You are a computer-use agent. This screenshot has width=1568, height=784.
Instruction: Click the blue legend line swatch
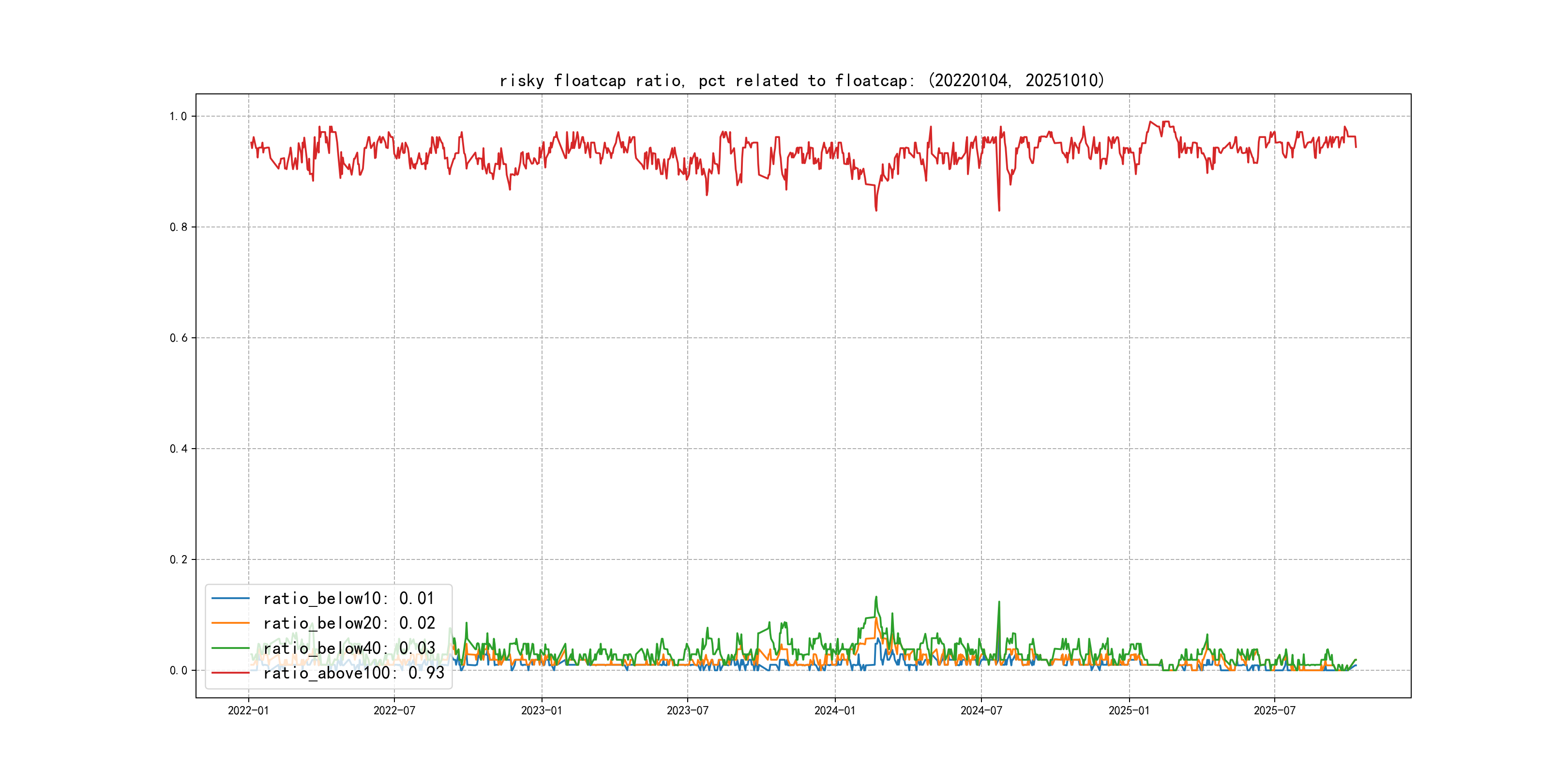point(230,598)
